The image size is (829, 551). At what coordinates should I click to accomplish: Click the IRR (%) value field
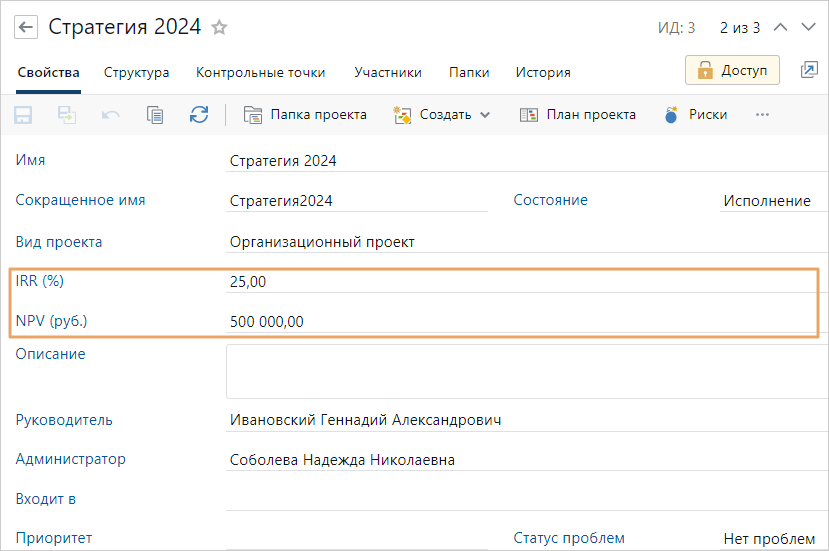click(520, 282)
